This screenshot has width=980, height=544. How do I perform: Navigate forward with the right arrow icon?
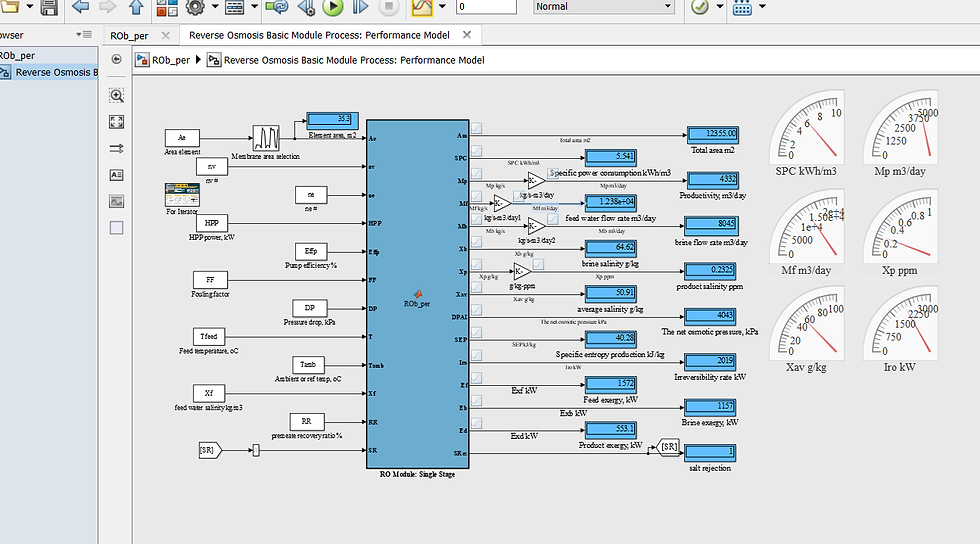click(108, 7)
